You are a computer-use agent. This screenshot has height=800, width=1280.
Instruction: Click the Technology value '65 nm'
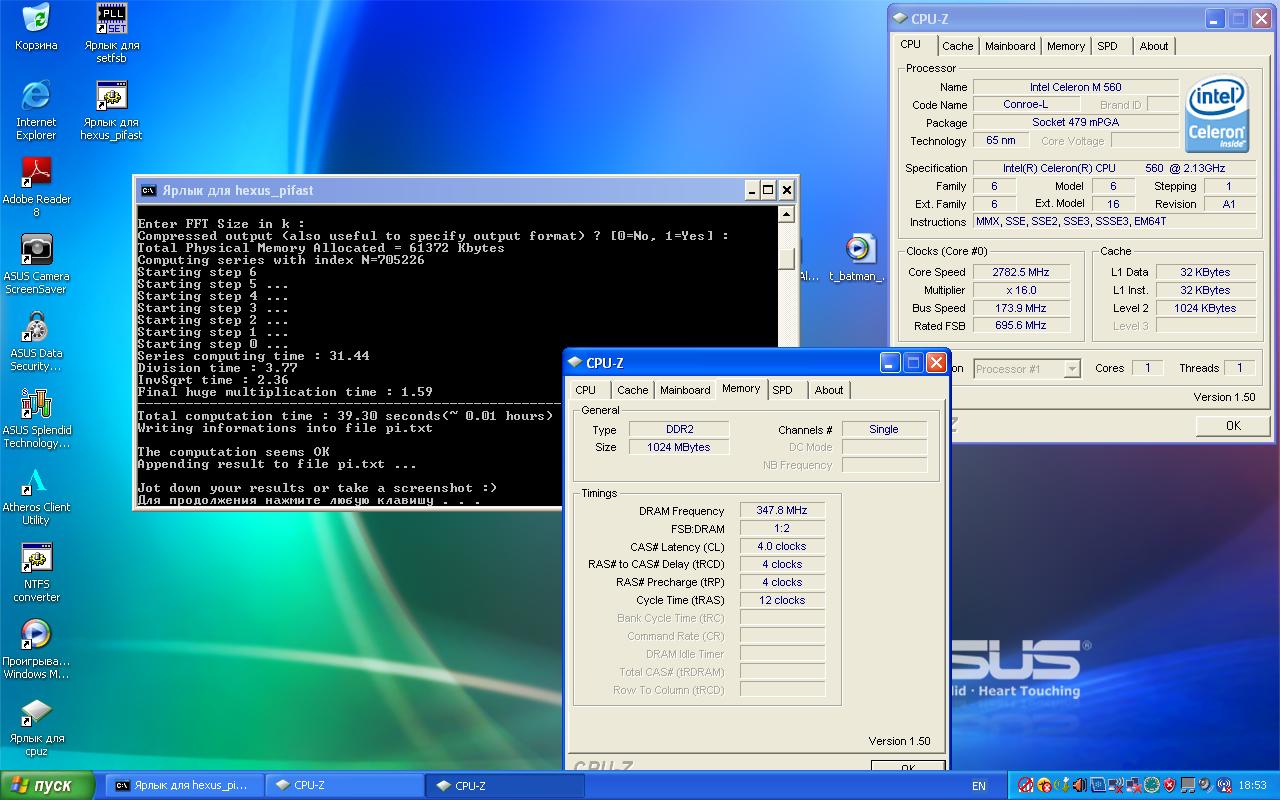pos(1000,141)
